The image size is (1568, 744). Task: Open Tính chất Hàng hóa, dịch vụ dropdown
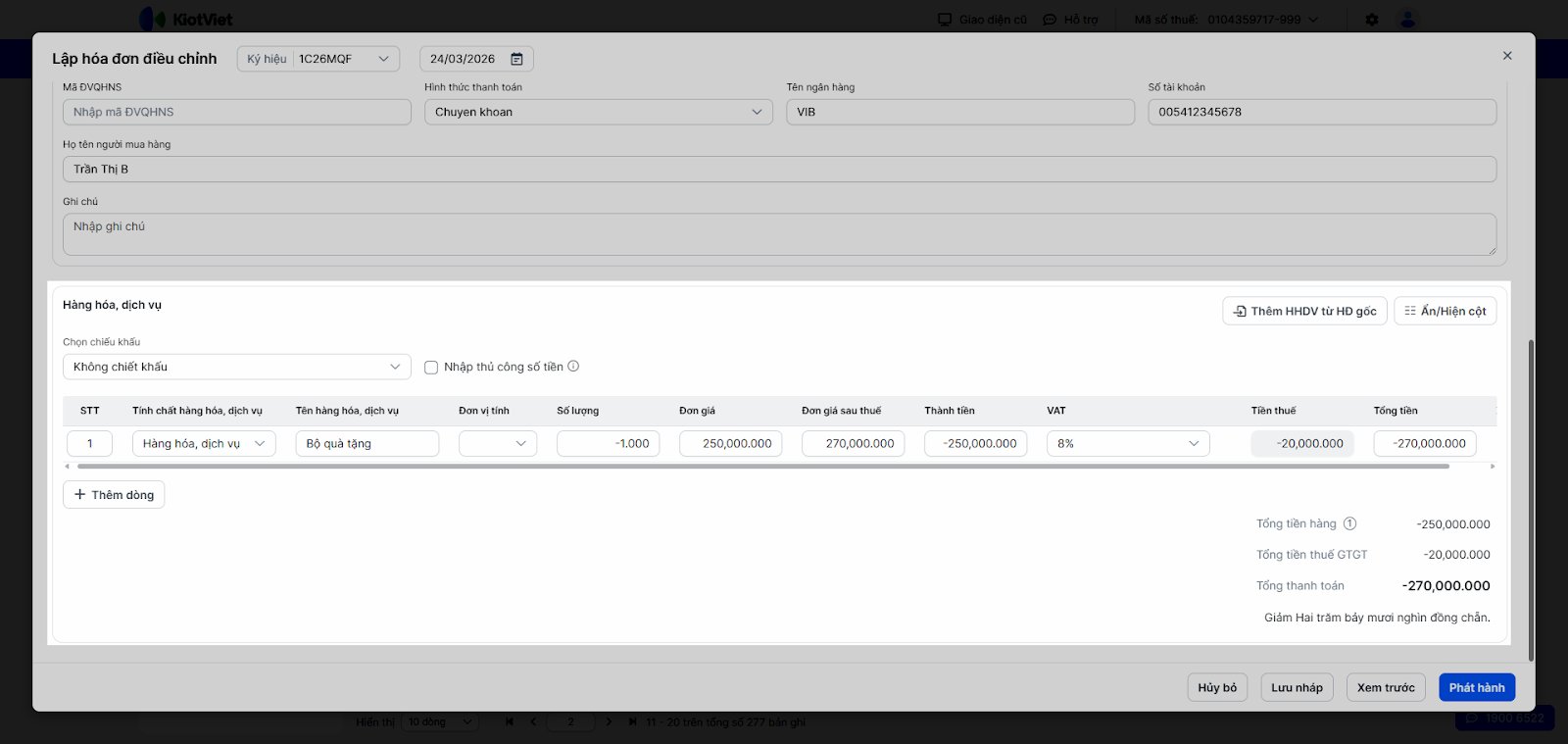tap(204, 443)
